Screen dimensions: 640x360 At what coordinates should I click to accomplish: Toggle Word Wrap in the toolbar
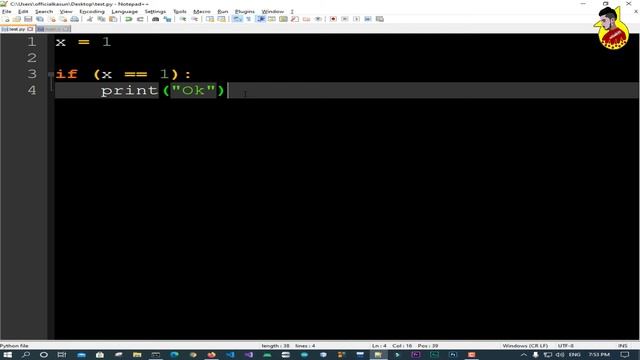pos(237,19)
